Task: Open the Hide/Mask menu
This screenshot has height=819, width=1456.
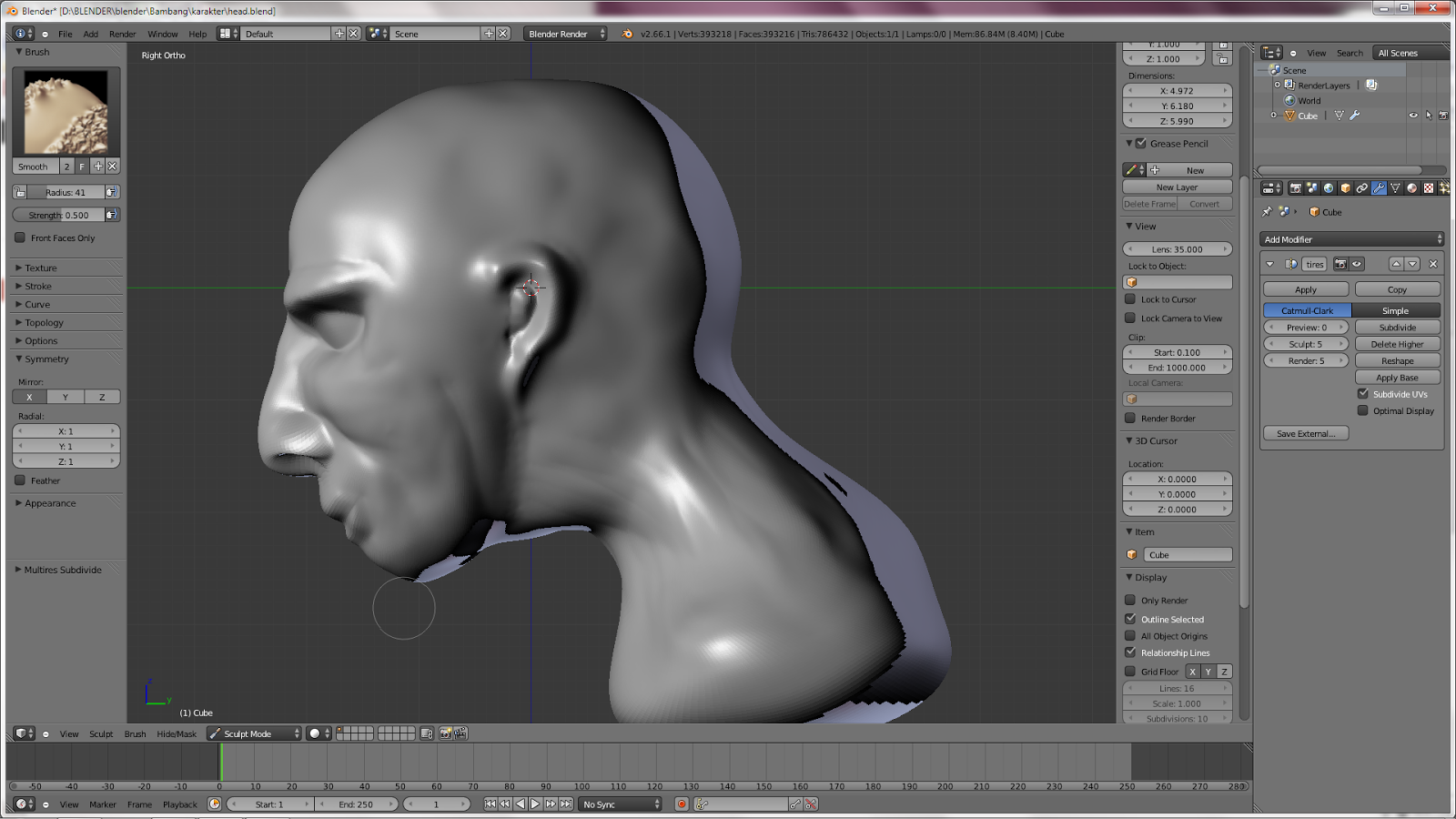Action: click(x=177, y=734)
